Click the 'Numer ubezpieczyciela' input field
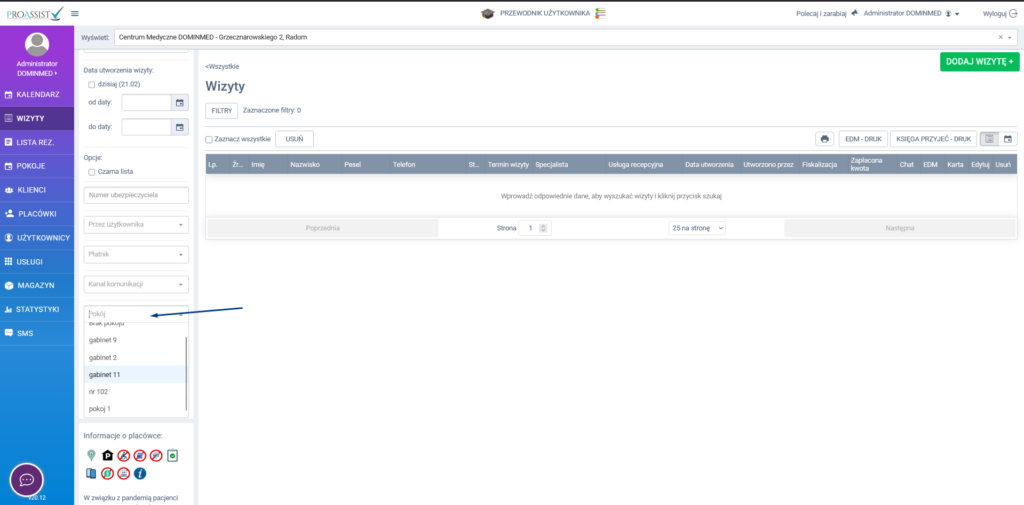Viewport: 1024px width, 505px height. coord(136,195)
